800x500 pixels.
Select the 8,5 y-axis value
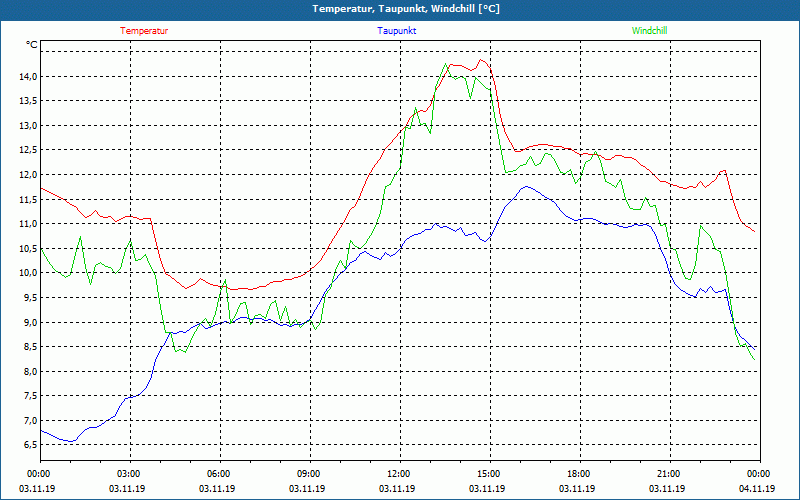coord(30,347)
